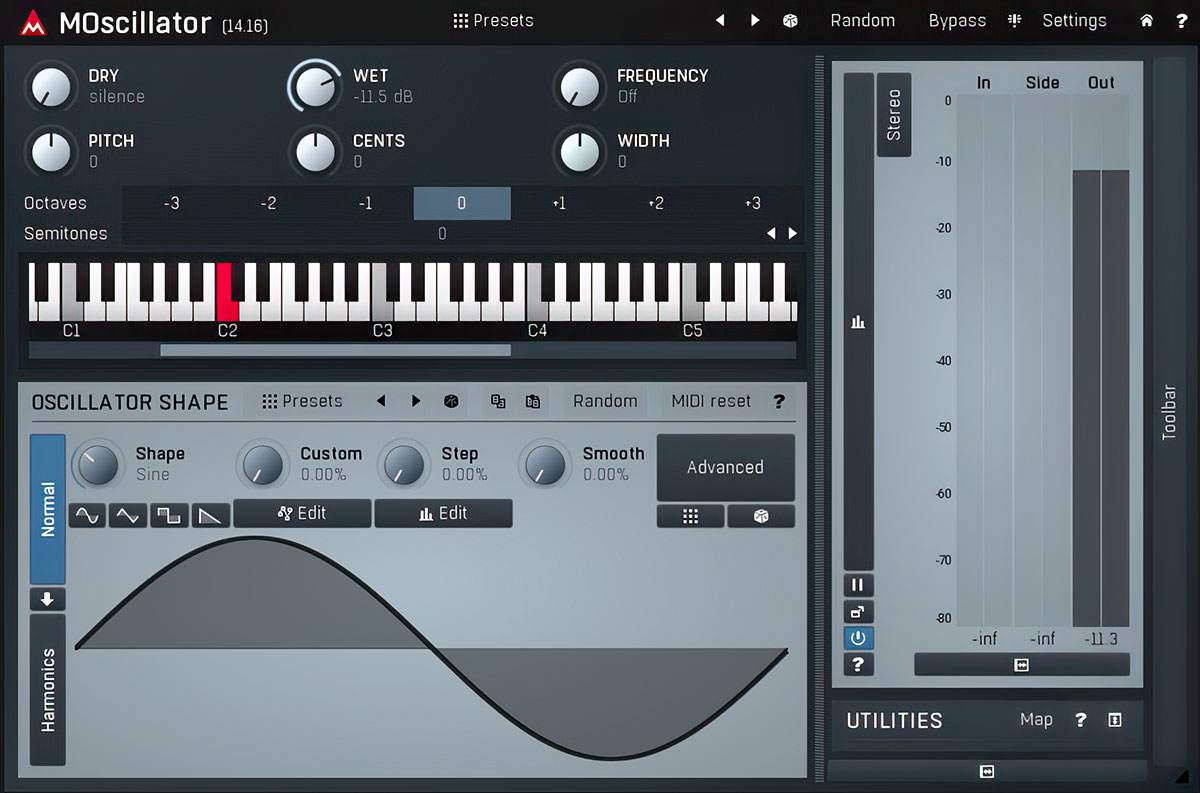Screen dimensions: 1200x793
Task: Open Oscillator Shape Presets menu
Action: (302, 401)
